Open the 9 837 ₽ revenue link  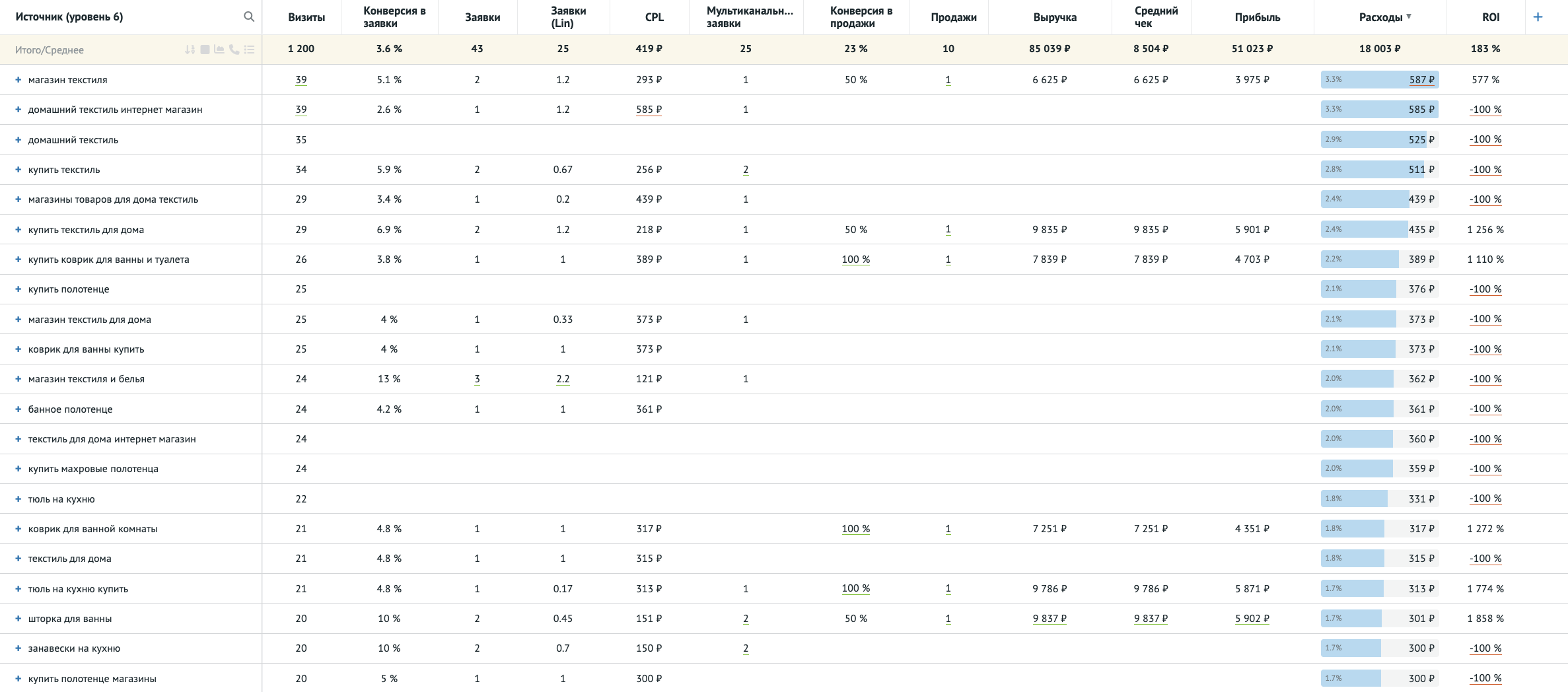point(1050,619)
